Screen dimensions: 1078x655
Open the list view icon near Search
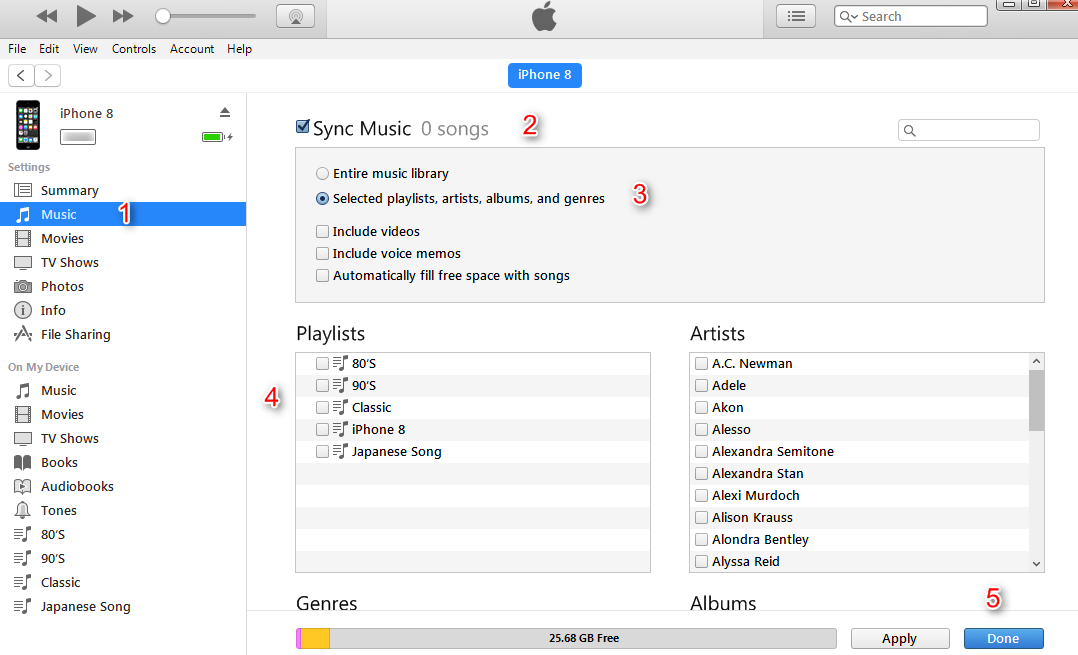tap(796, 16)
